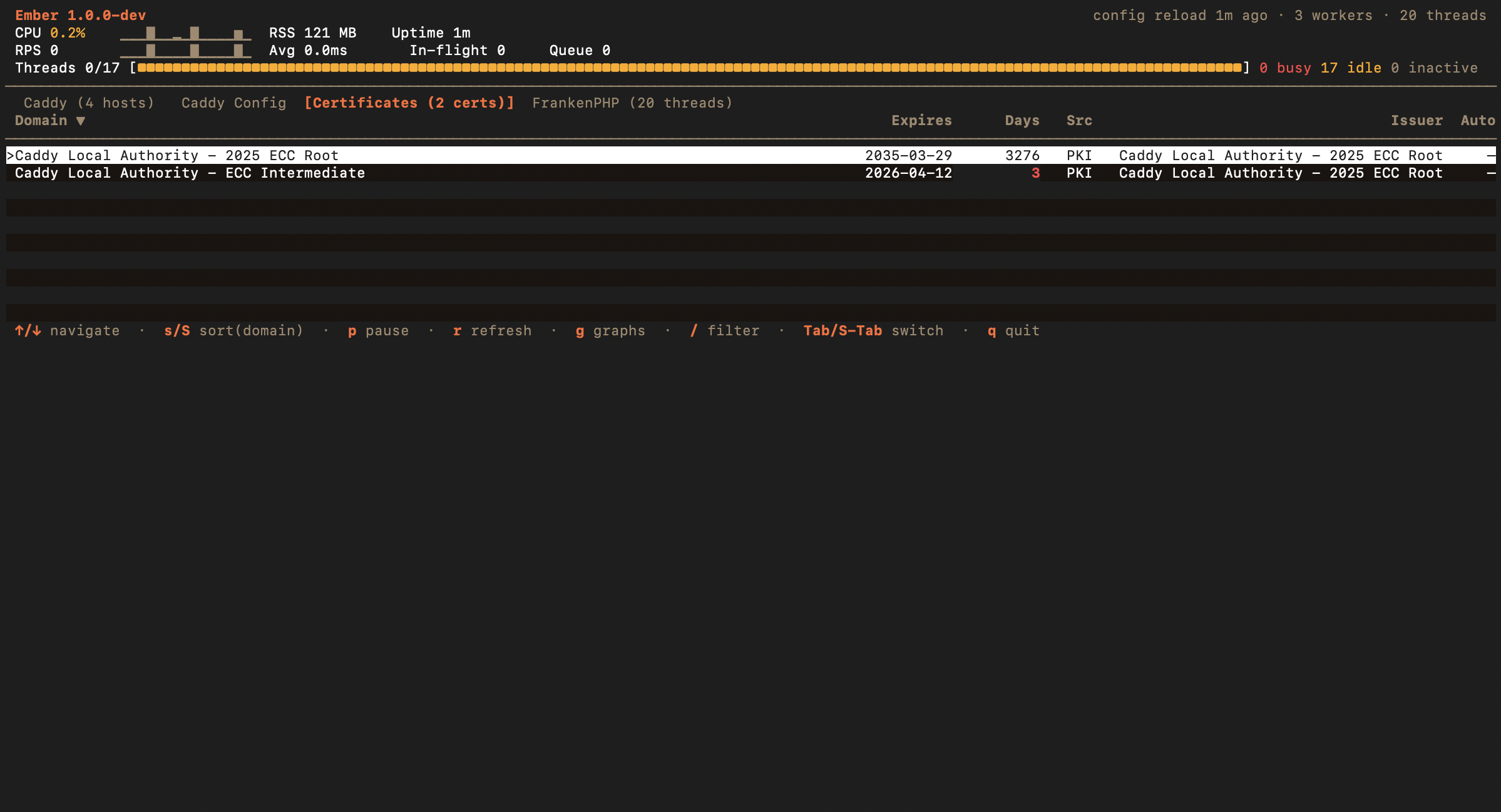The image size is (1501, 812).
Task: Click the 'g graphs' shortcut hint
Action: click(x=610, y=331)
